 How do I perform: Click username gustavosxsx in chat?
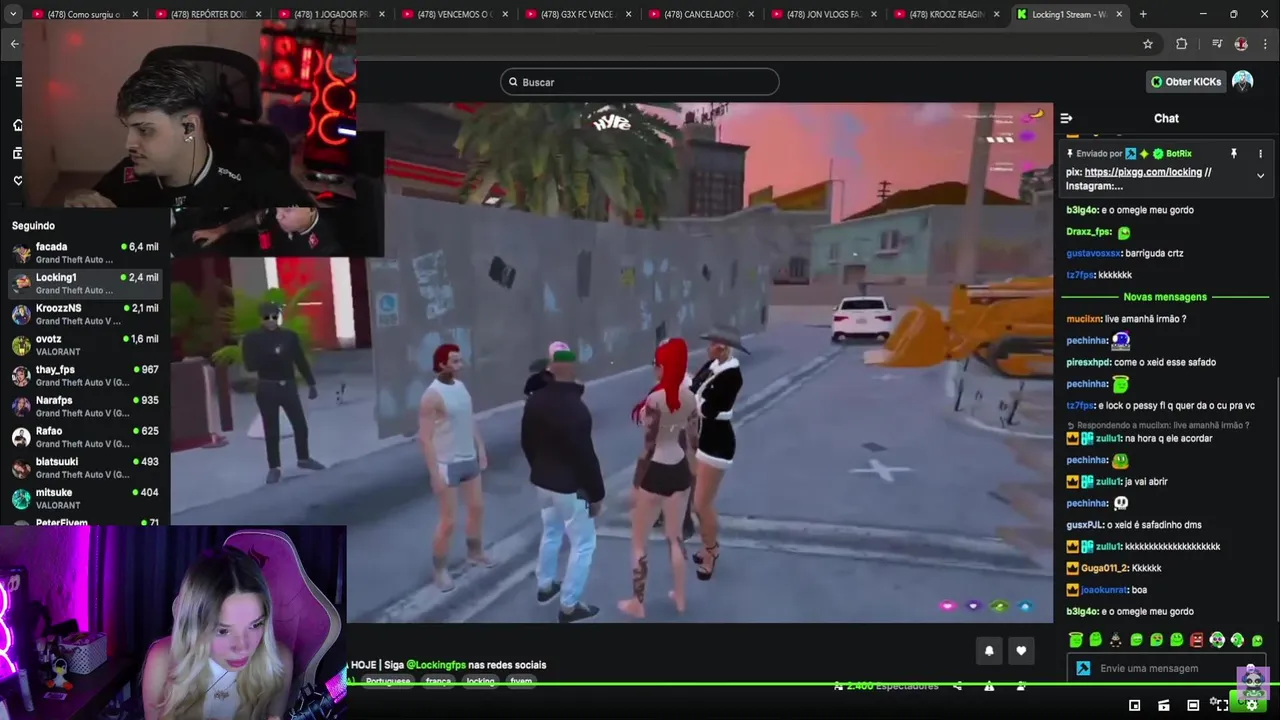click(x=1094, y=254)
